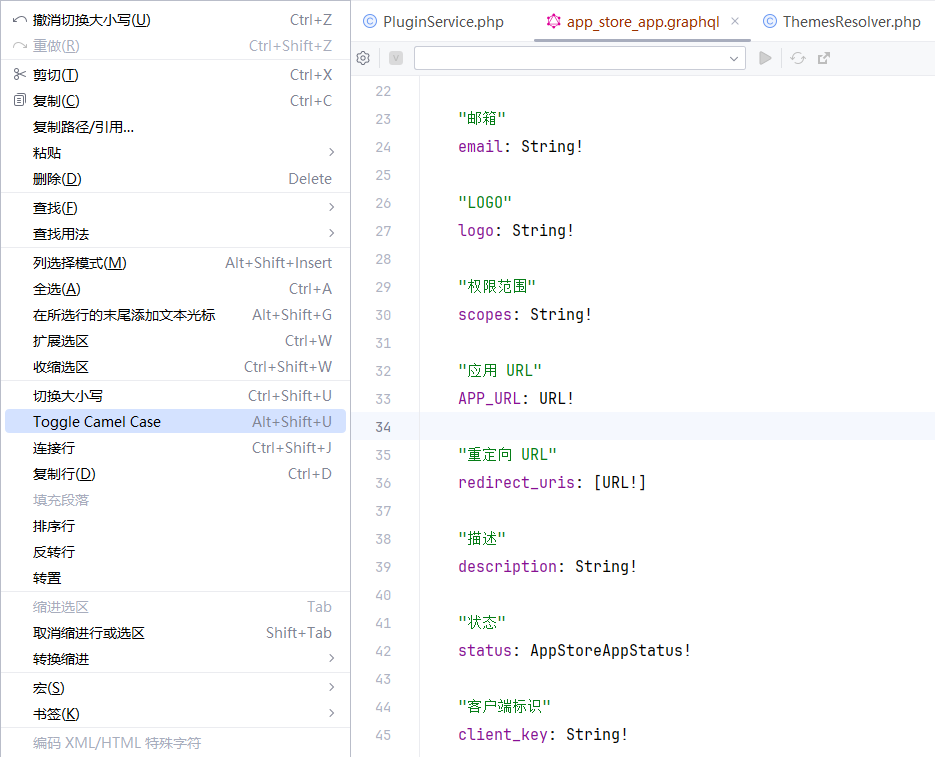Expand the 查找 submenu

click(x=331, y=207)
